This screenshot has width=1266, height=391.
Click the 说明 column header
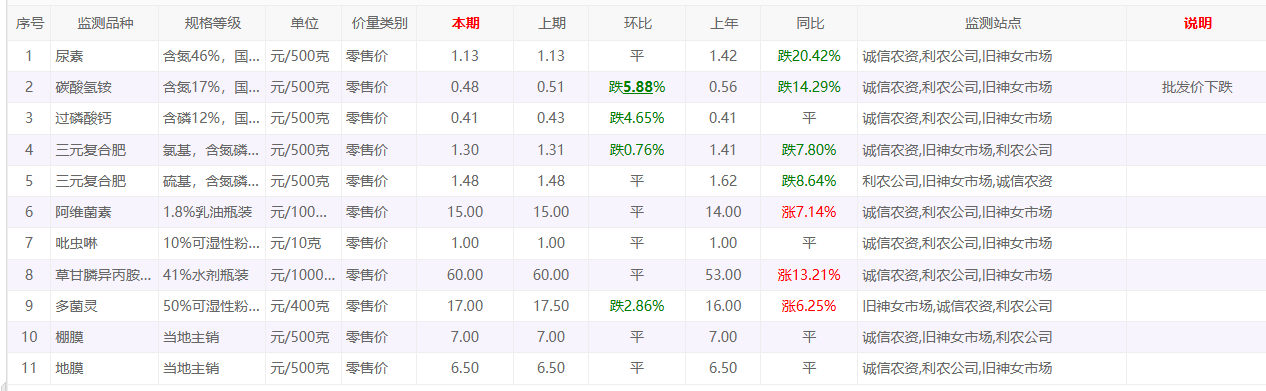[x=1197, y=23]
